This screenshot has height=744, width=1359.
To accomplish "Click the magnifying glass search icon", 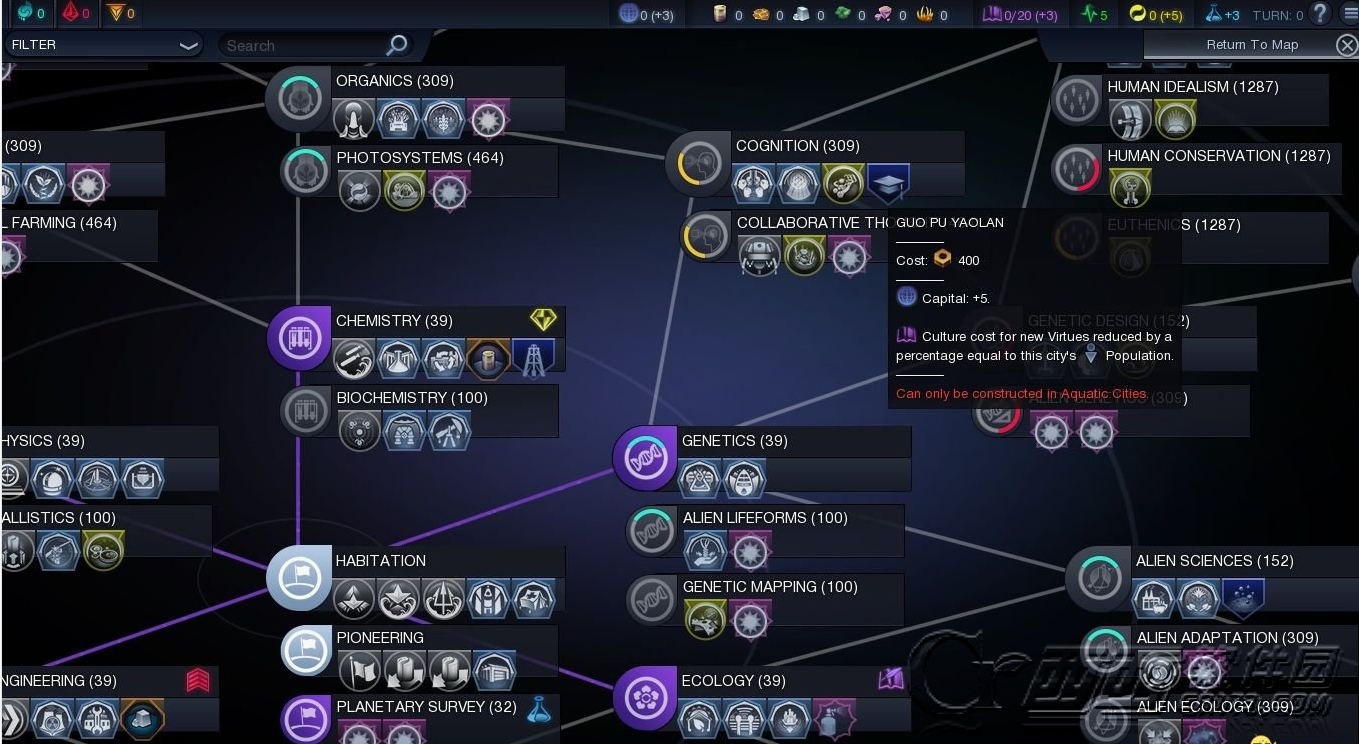I will (397, 45).
